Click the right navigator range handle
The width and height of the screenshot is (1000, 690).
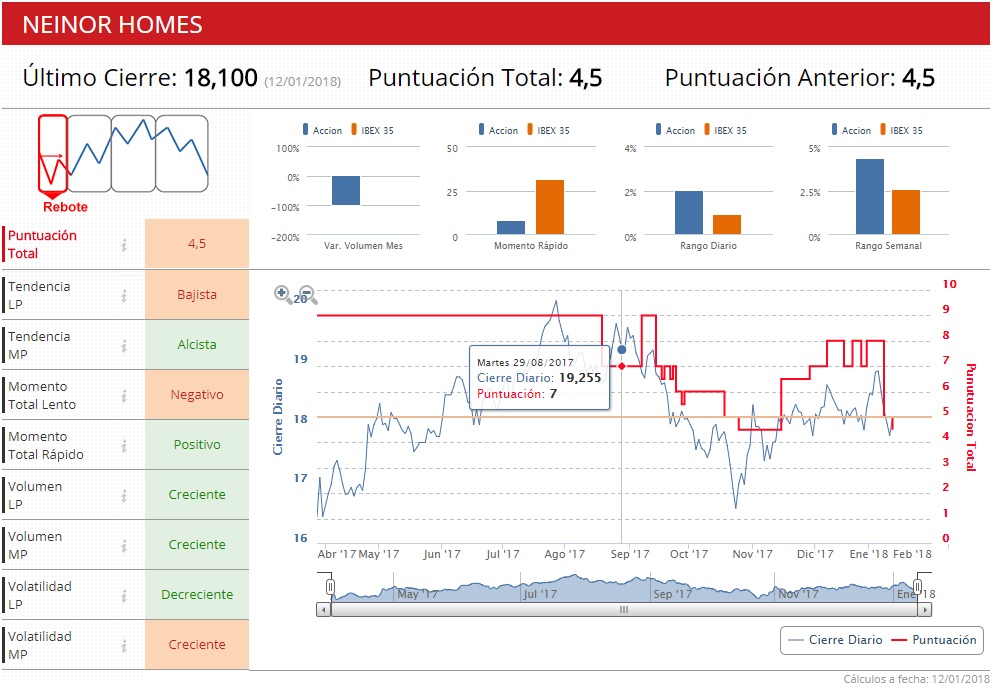(x=917, y=587)
